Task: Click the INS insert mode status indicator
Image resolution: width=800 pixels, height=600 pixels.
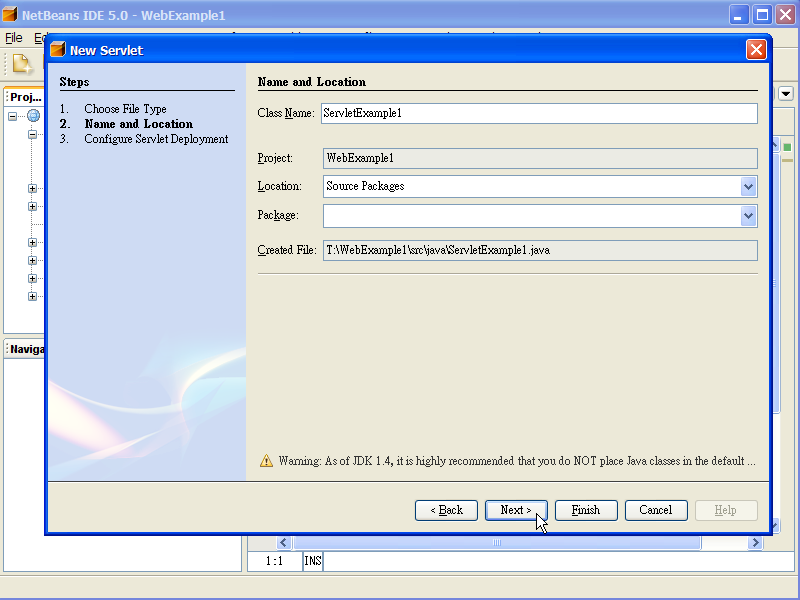Action: (313, 561)
